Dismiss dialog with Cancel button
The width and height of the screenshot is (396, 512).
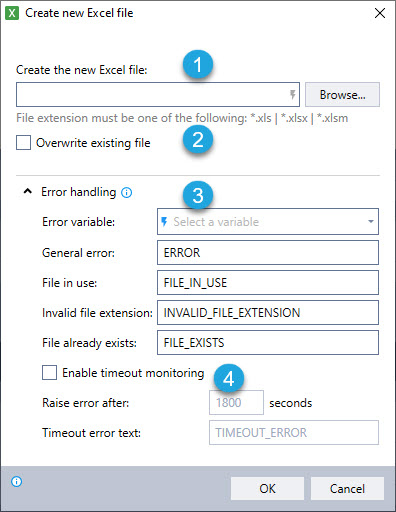point(347,489)
